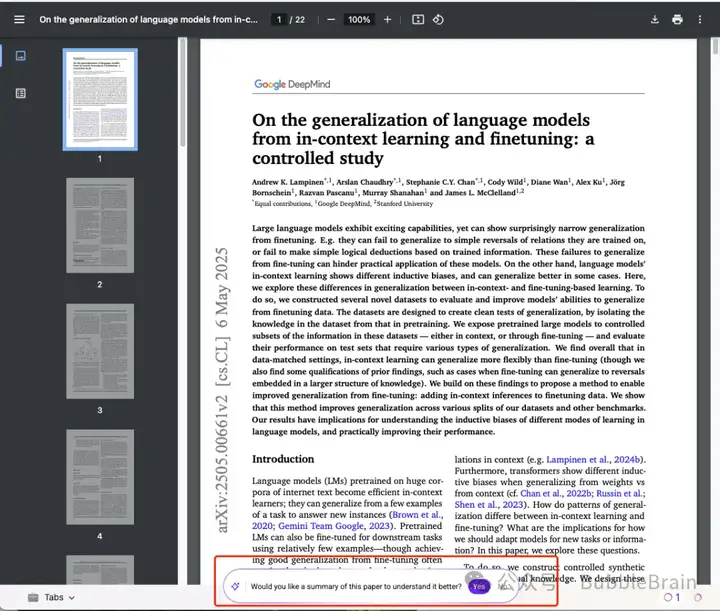Open the Gemini Team Google, 2023 citation
The image size is (720, 611).
[333, 526]
